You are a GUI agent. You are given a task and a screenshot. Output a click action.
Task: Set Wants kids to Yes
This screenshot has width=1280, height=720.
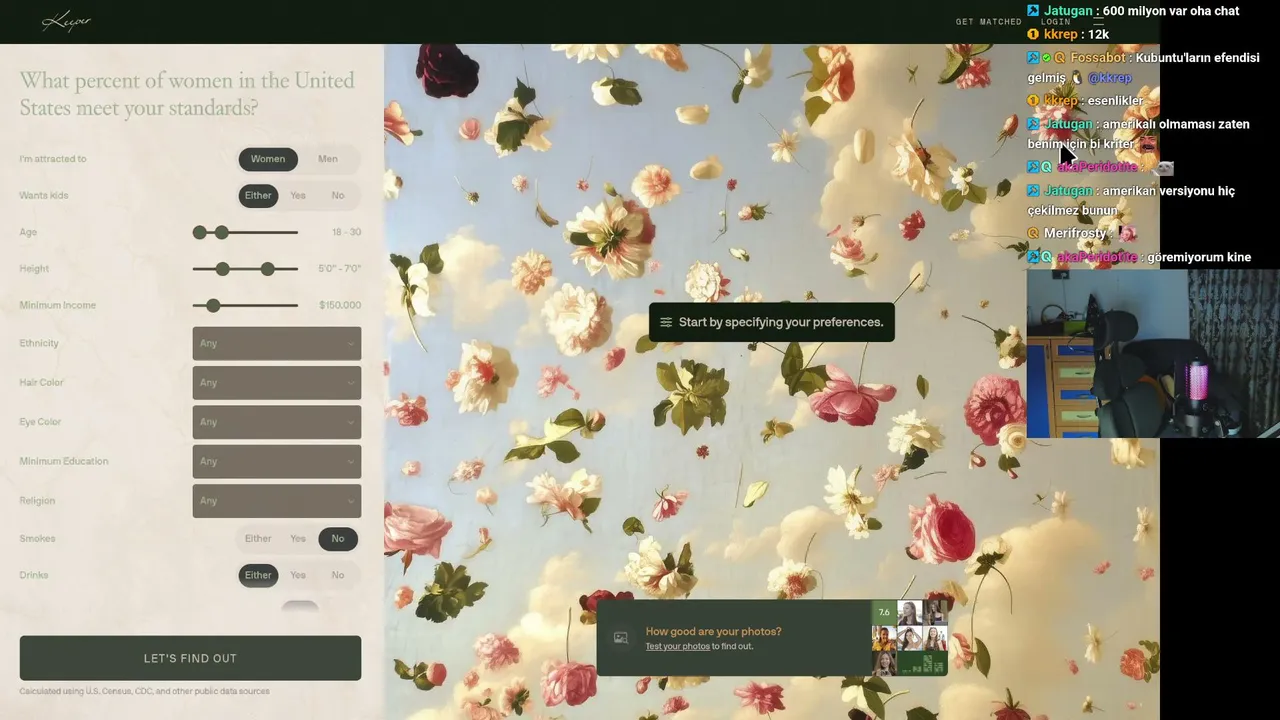(x=298, y=195)
